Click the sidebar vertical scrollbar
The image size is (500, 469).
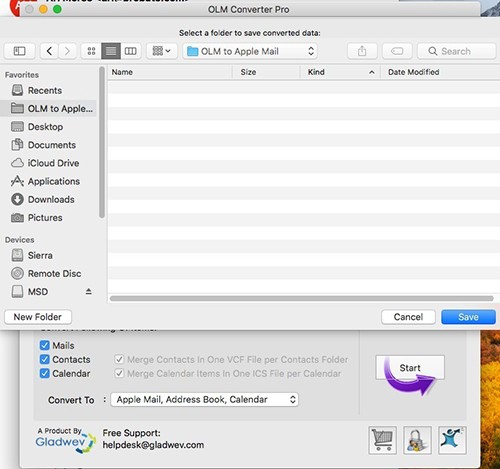[x=102, y=143]
